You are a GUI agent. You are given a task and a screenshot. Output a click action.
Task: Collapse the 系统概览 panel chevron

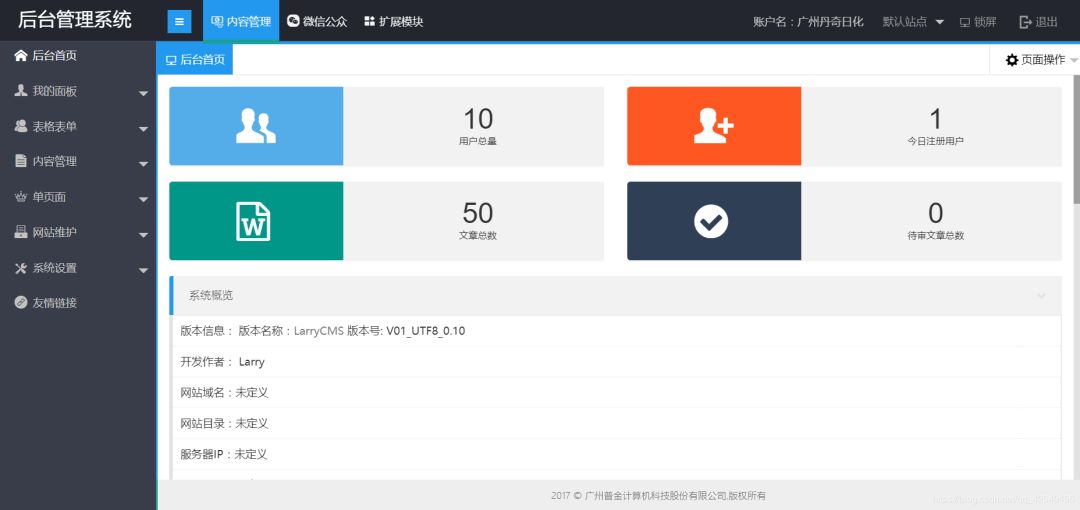1041,296
